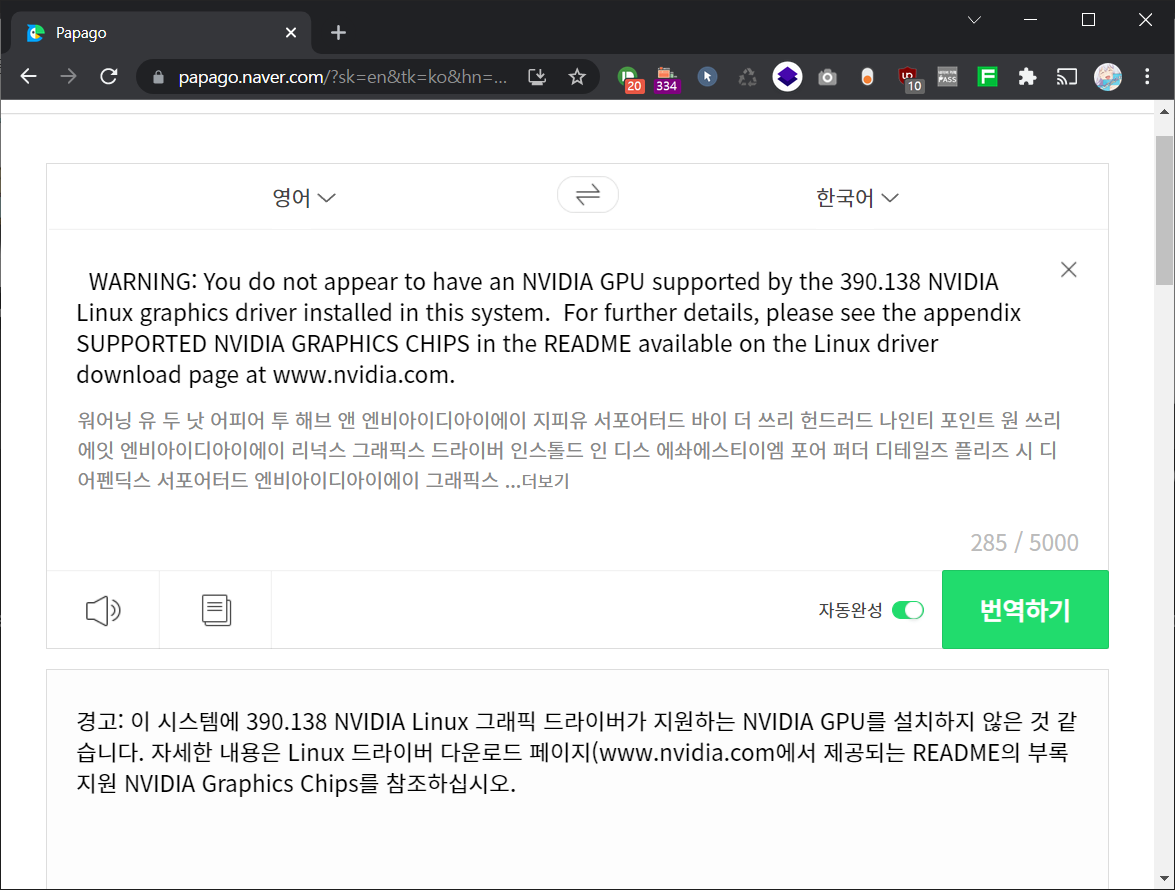1175x890 pixels.
Task: Listen to source text with speaker icon
Action: pos(103,611)
